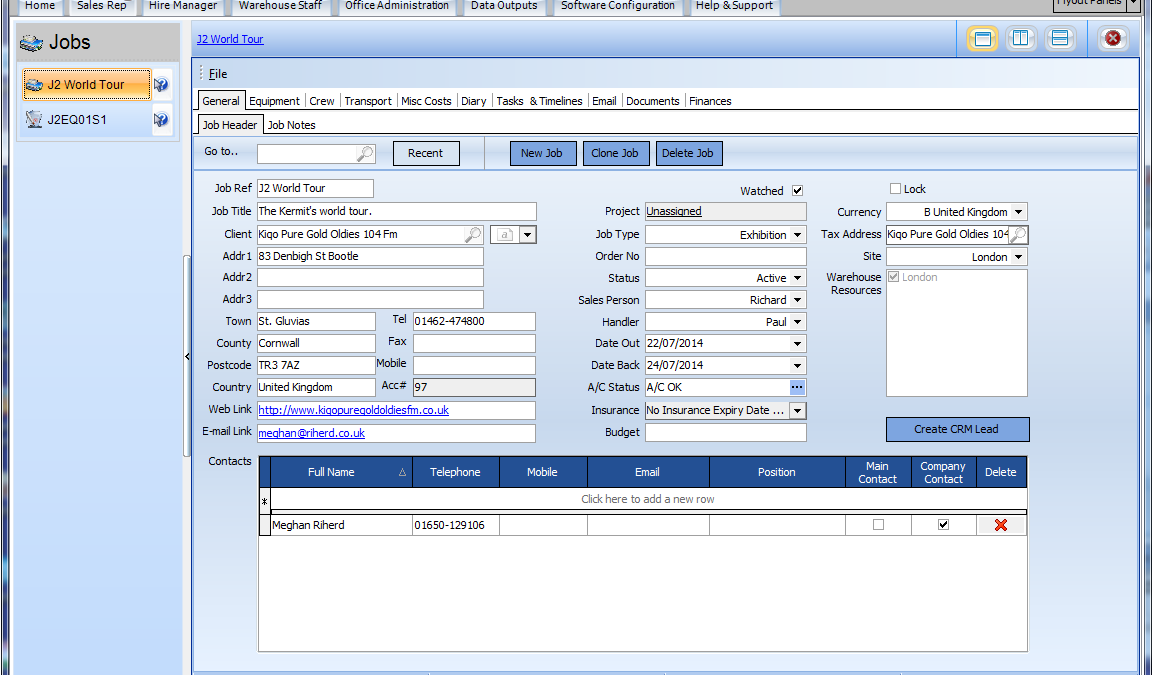The width and height of the screenshot is (1152, 675).
Task: Enable the Lock checkbox
Action: click(895, 189)
